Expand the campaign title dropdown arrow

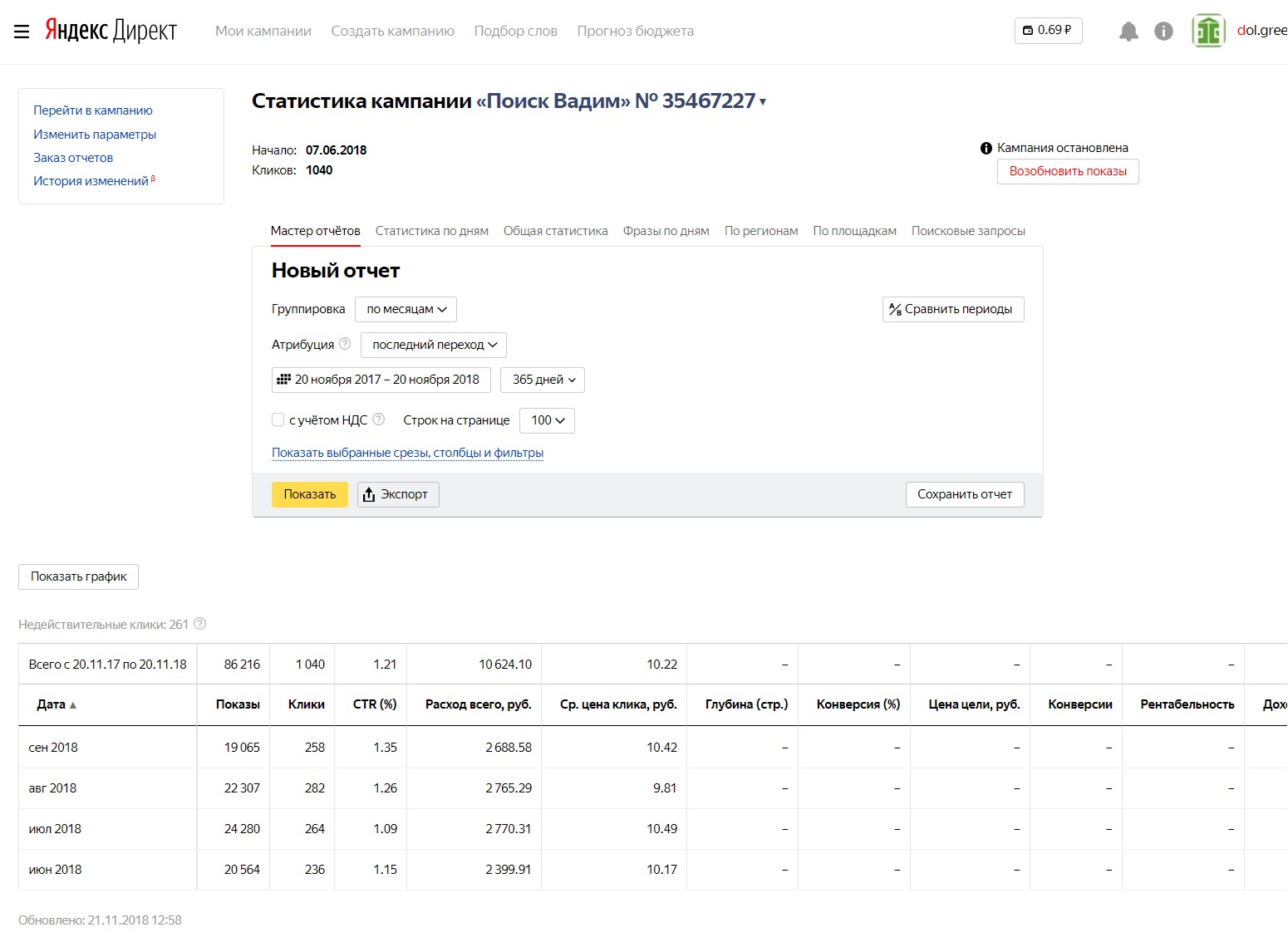[x=763, y=102]
